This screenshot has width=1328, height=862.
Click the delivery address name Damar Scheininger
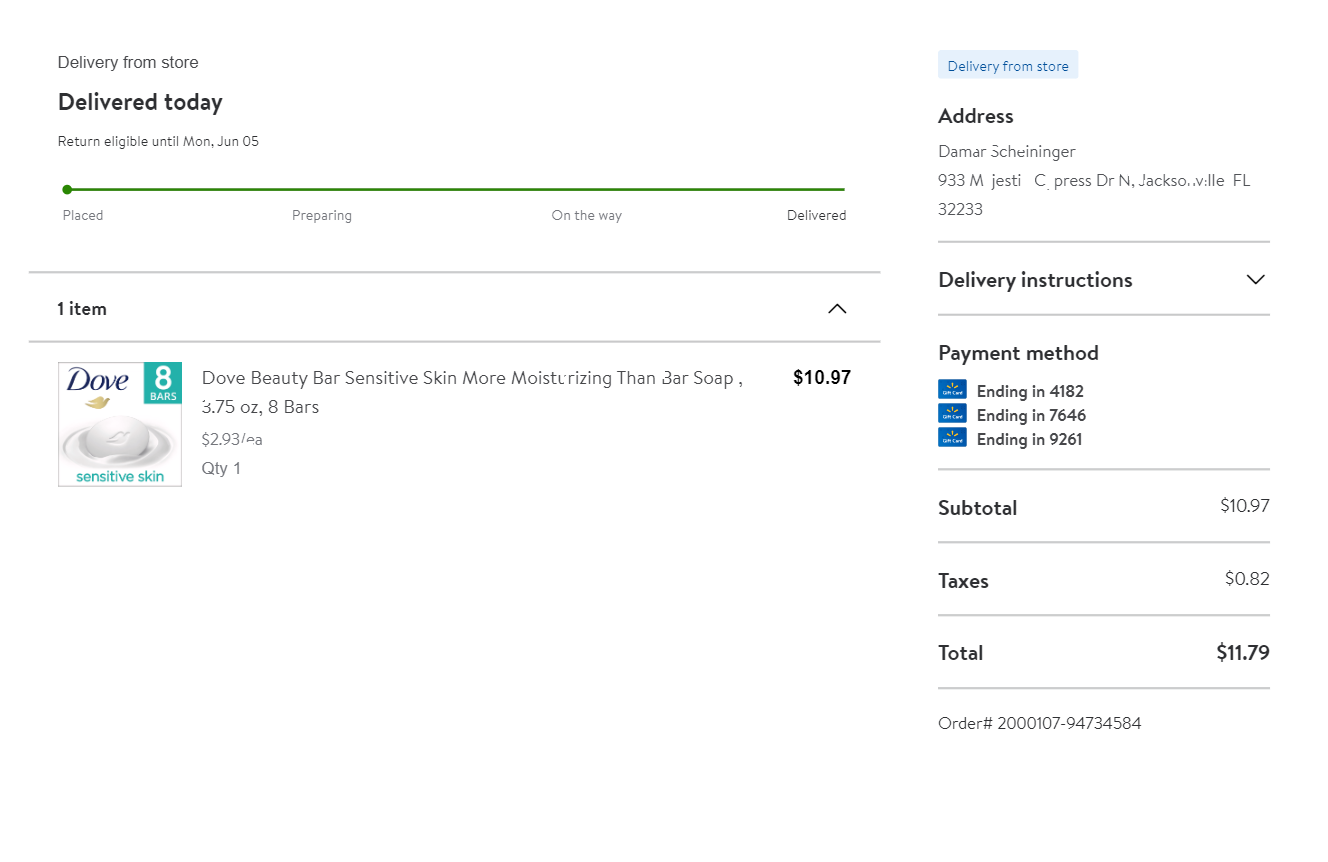[x=1006, y=152]
